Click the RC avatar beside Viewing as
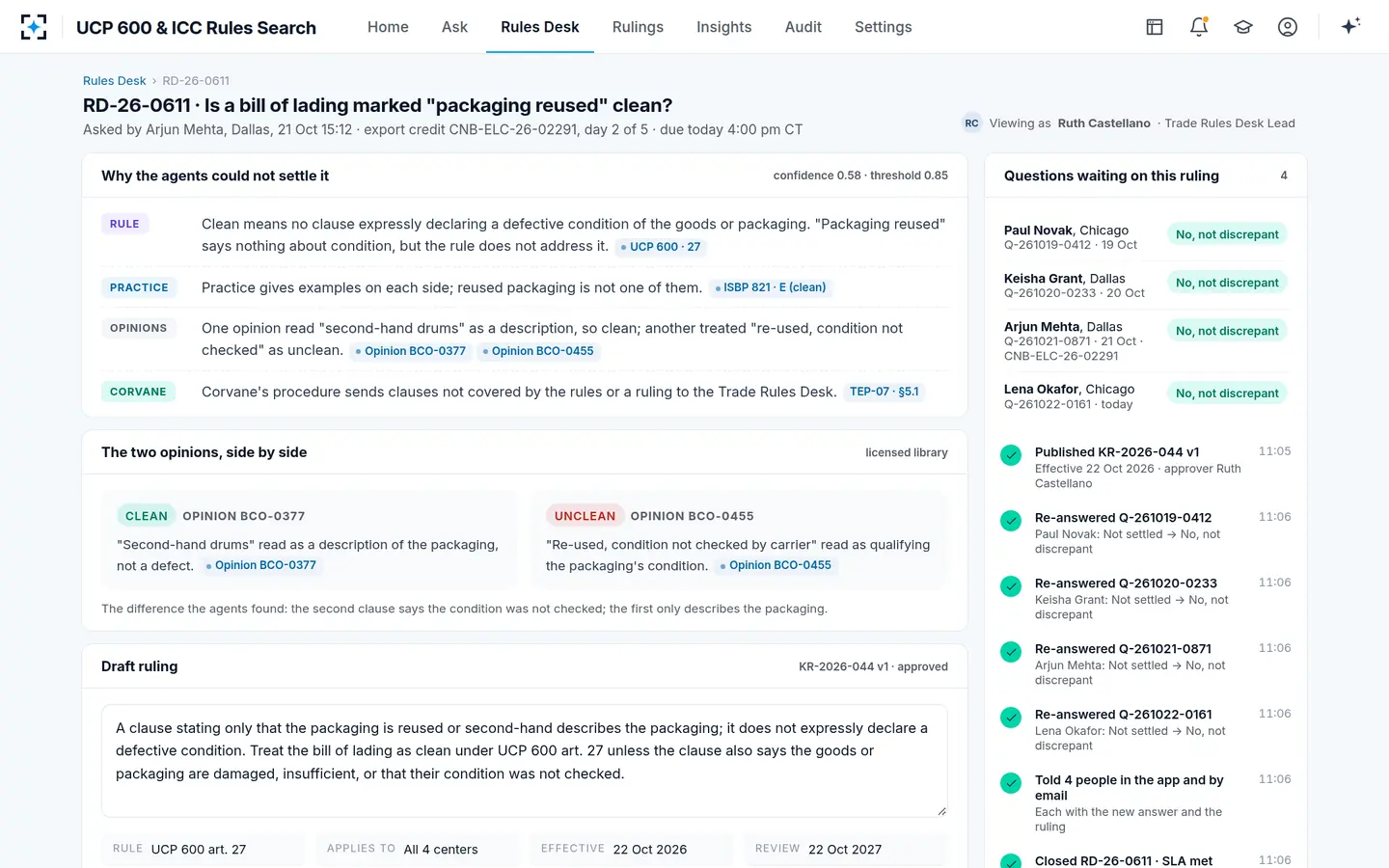1389x868 pixels. pyautogui.click(x=971, y=123)
